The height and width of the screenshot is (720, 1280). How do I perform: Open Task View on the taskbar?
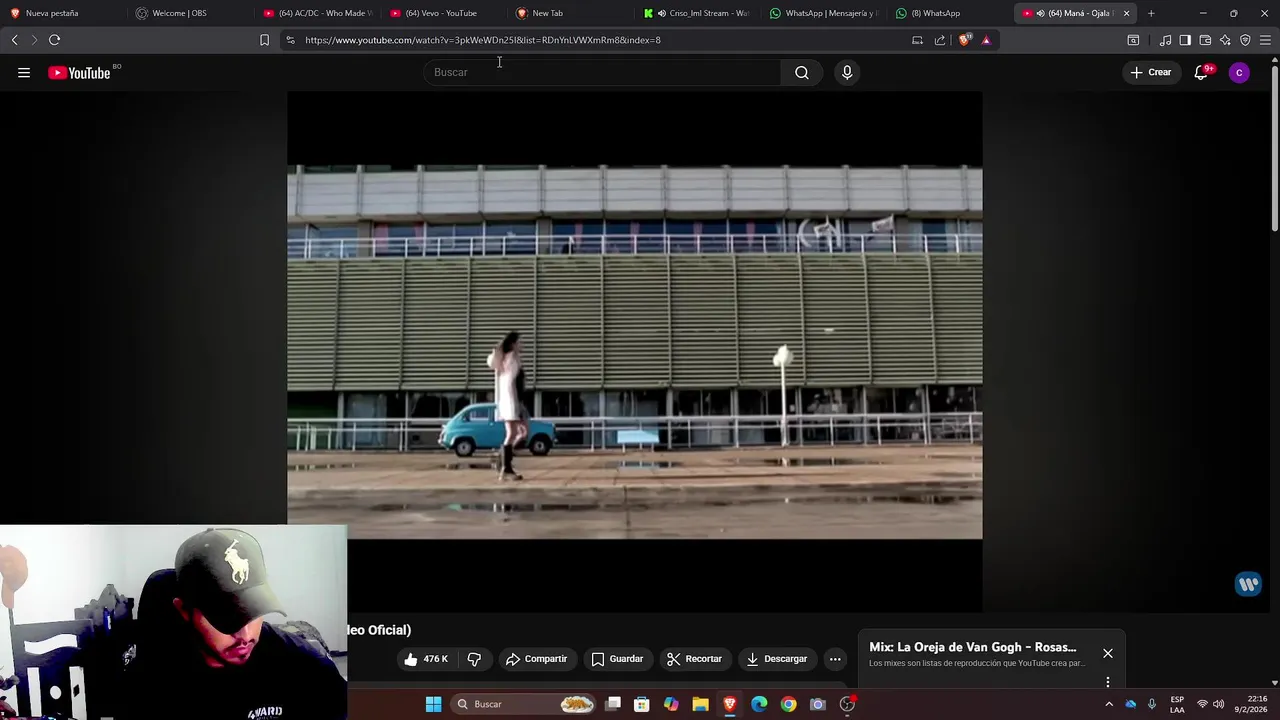(x=613, y=704)
